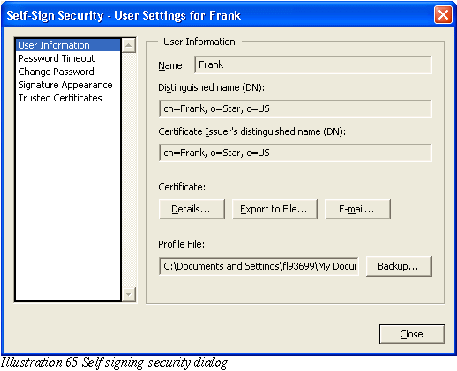Open the Password Timeout section
457x371 pixels.
coord(57,58)
